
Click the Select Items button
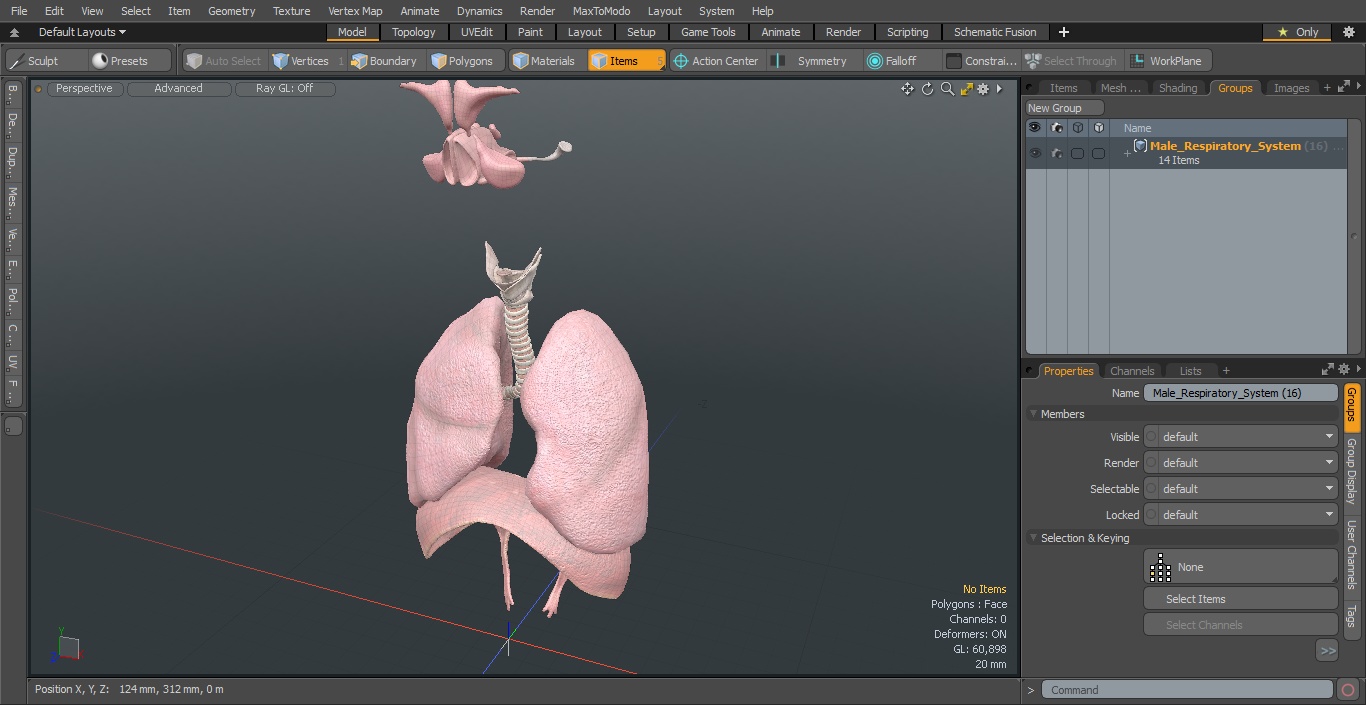pos(1240,599)
